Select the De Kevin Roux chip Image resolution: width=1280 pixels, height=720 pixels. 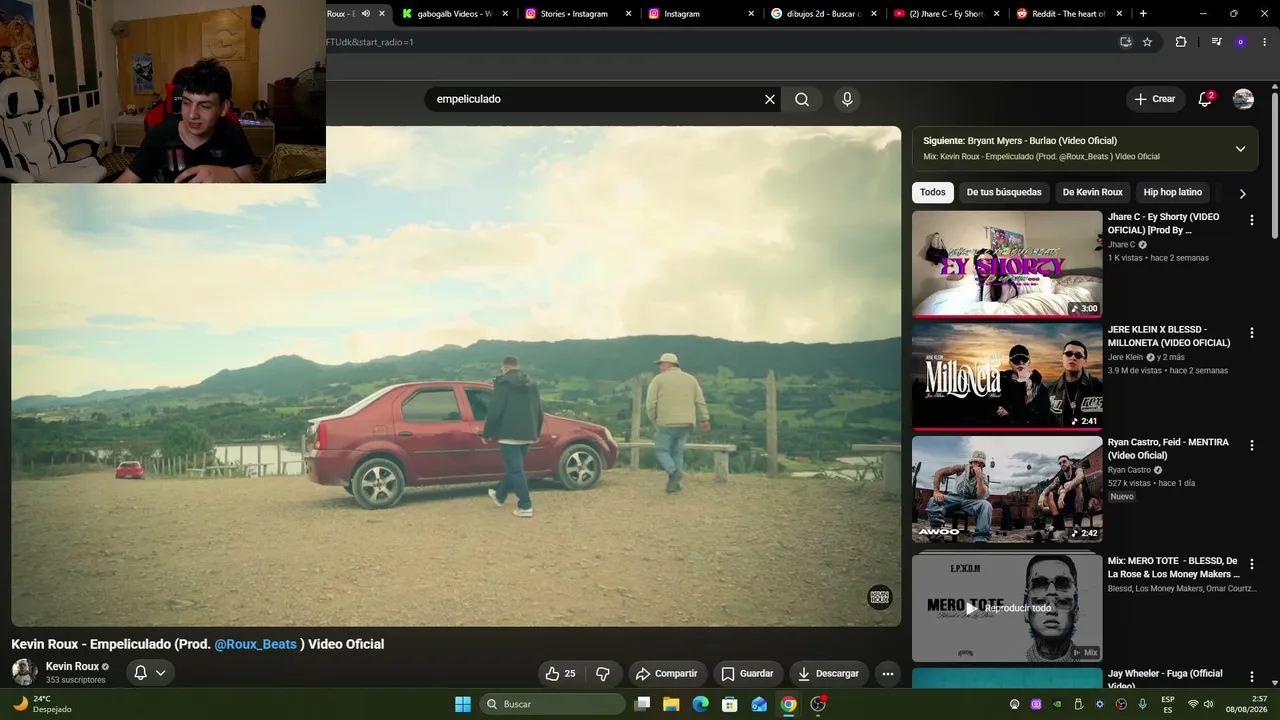pos(1093,192)
